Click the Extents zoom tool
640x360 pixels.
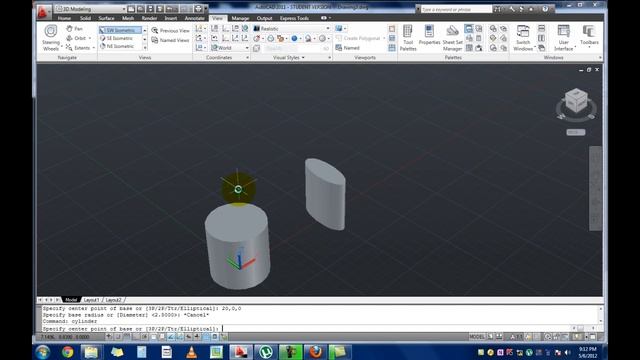point(78,48)
